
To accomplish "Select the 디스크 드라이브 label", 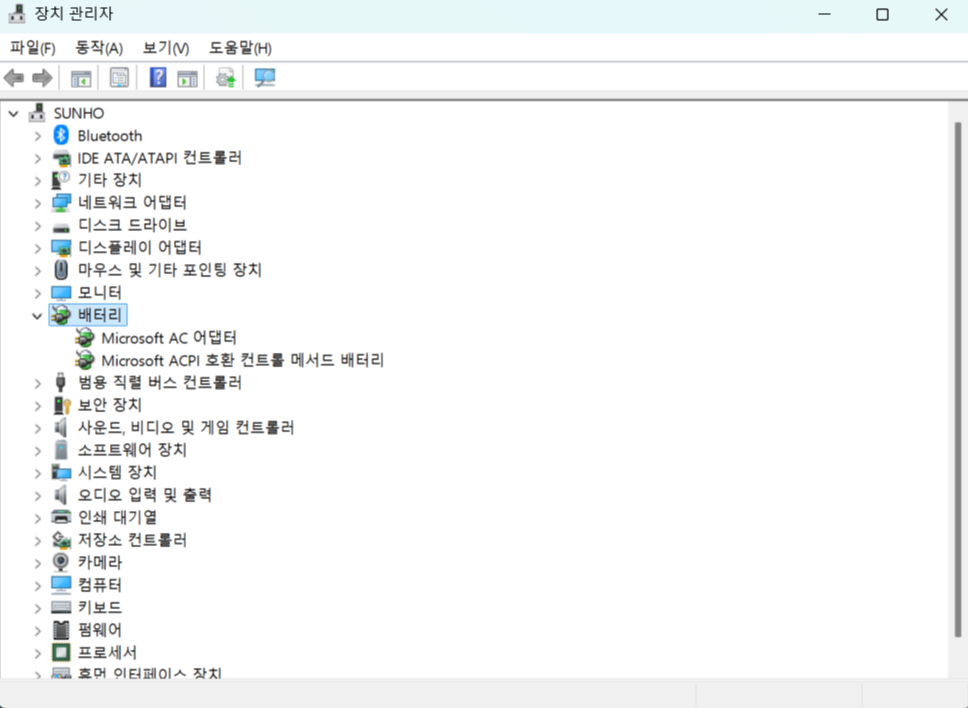I will coord(132,225).
